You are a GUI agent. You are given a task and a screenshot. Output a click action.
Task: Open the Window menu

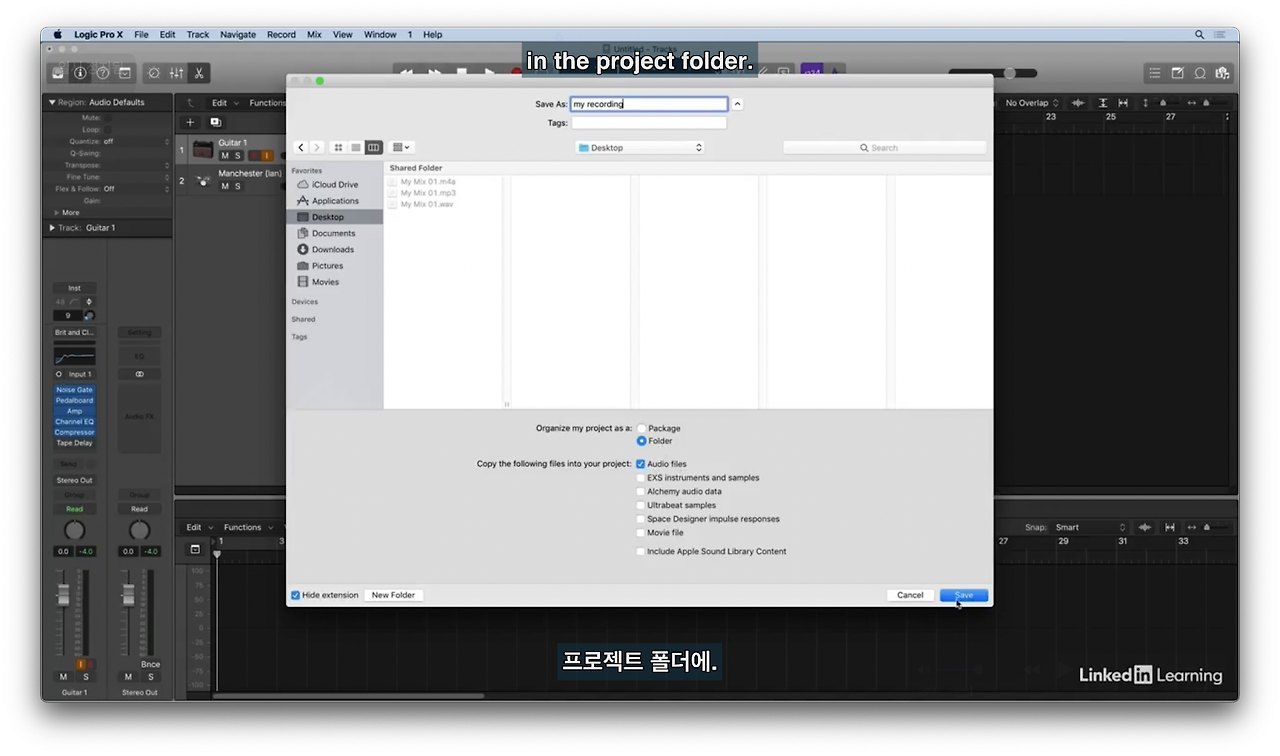[380, 34]
